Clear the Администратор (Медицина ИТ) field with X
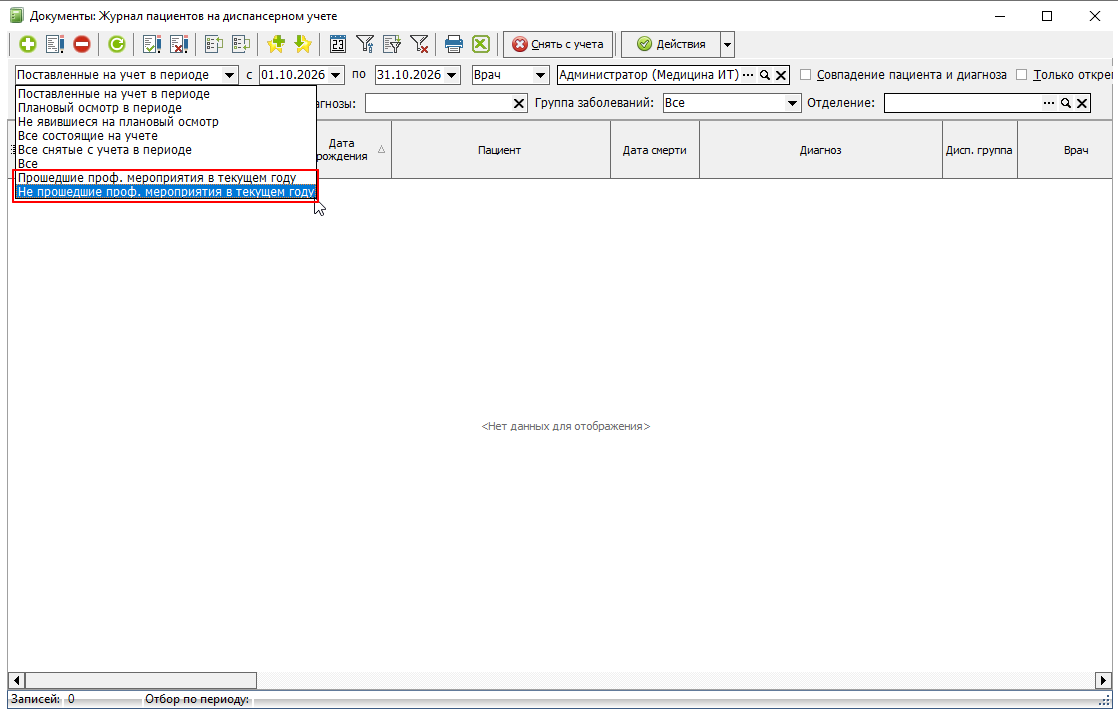 coord(781,75)
